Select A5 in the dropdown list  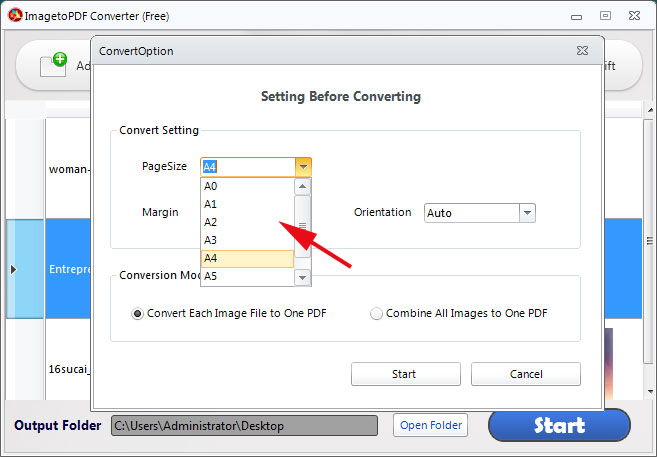pyautogui.click(x=247, y=276)
